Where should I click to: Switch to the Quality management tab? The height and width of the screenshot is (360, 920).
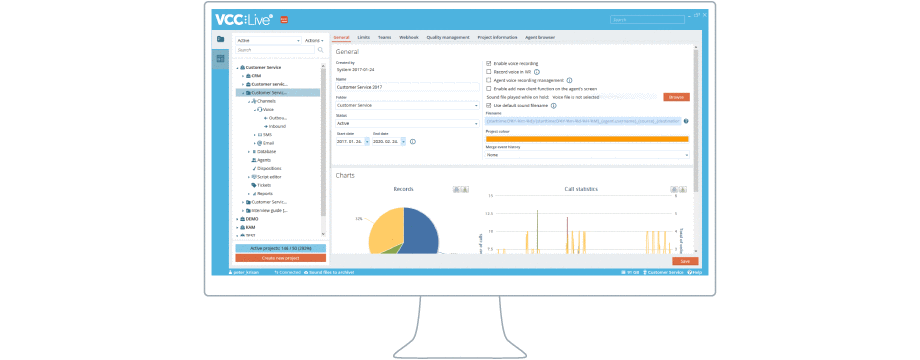coord(448,37)
